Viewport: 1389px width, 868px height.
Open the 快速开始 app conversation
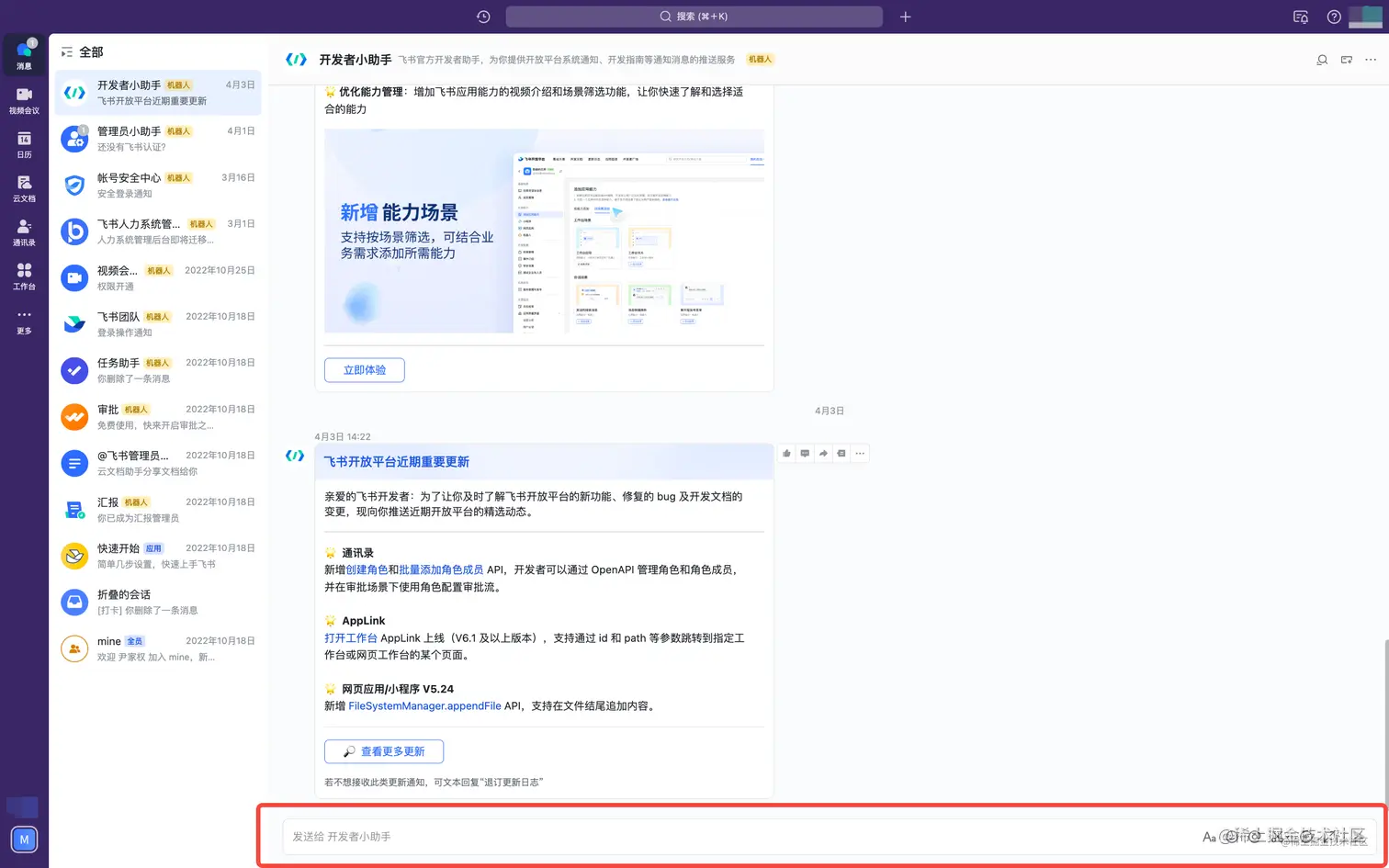pos(158,556)
